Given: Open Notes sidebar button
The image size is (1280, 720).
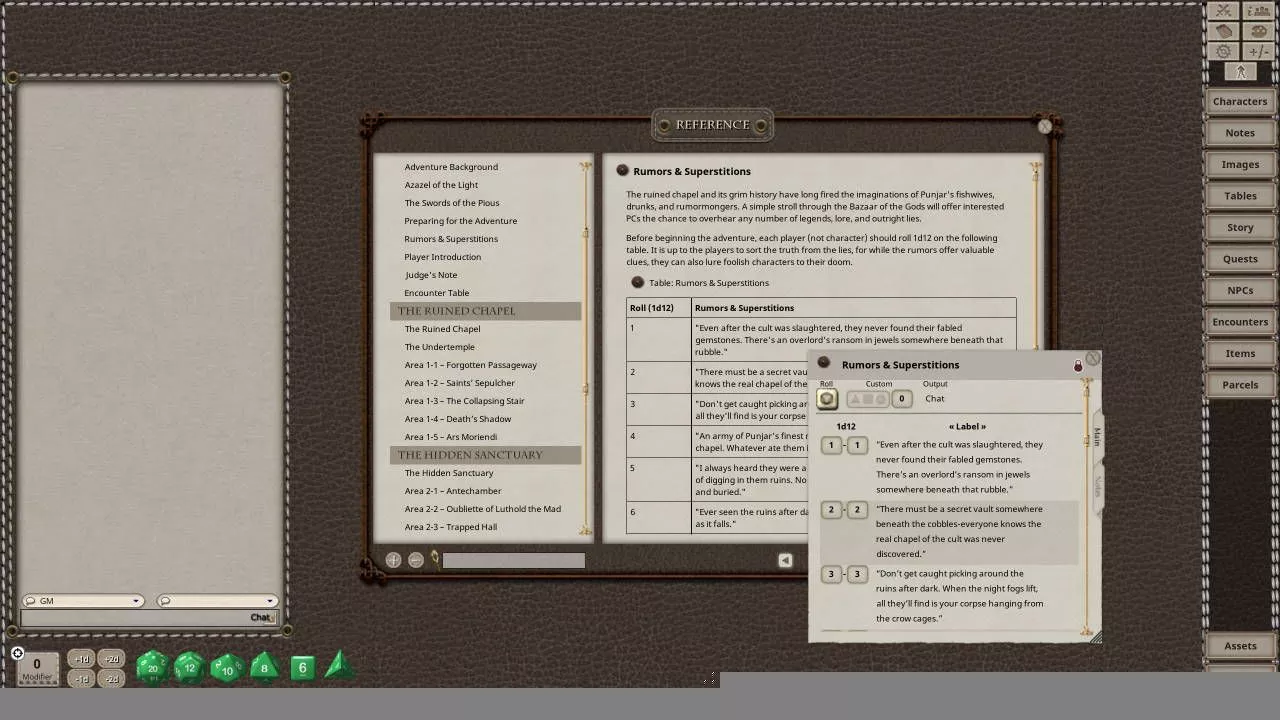Looking at the screenshot, I should 1240,133.
